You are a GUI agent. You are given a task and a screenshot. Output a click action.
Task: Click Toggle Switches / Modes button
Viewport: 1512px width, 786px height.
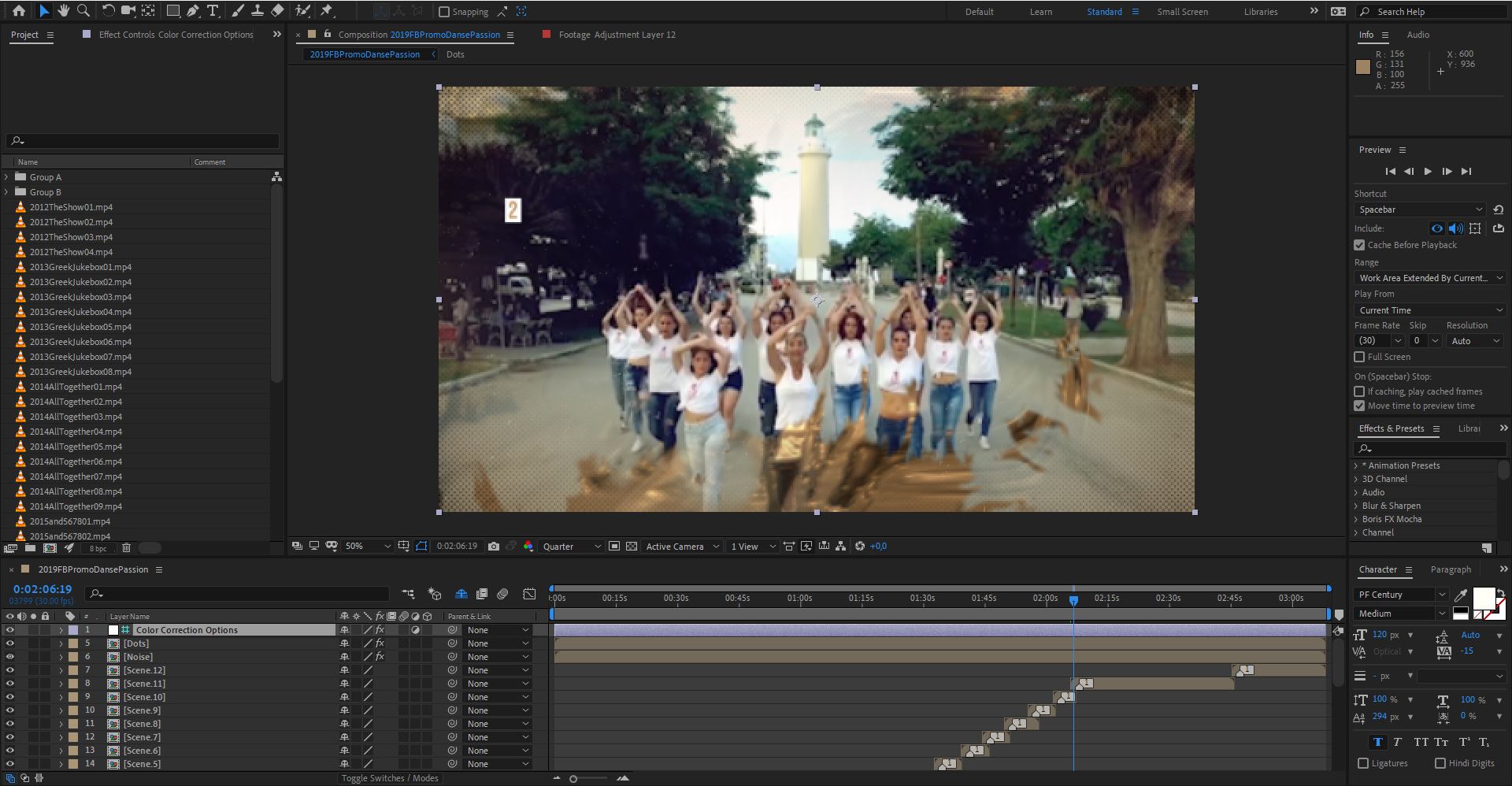point(390,778)
